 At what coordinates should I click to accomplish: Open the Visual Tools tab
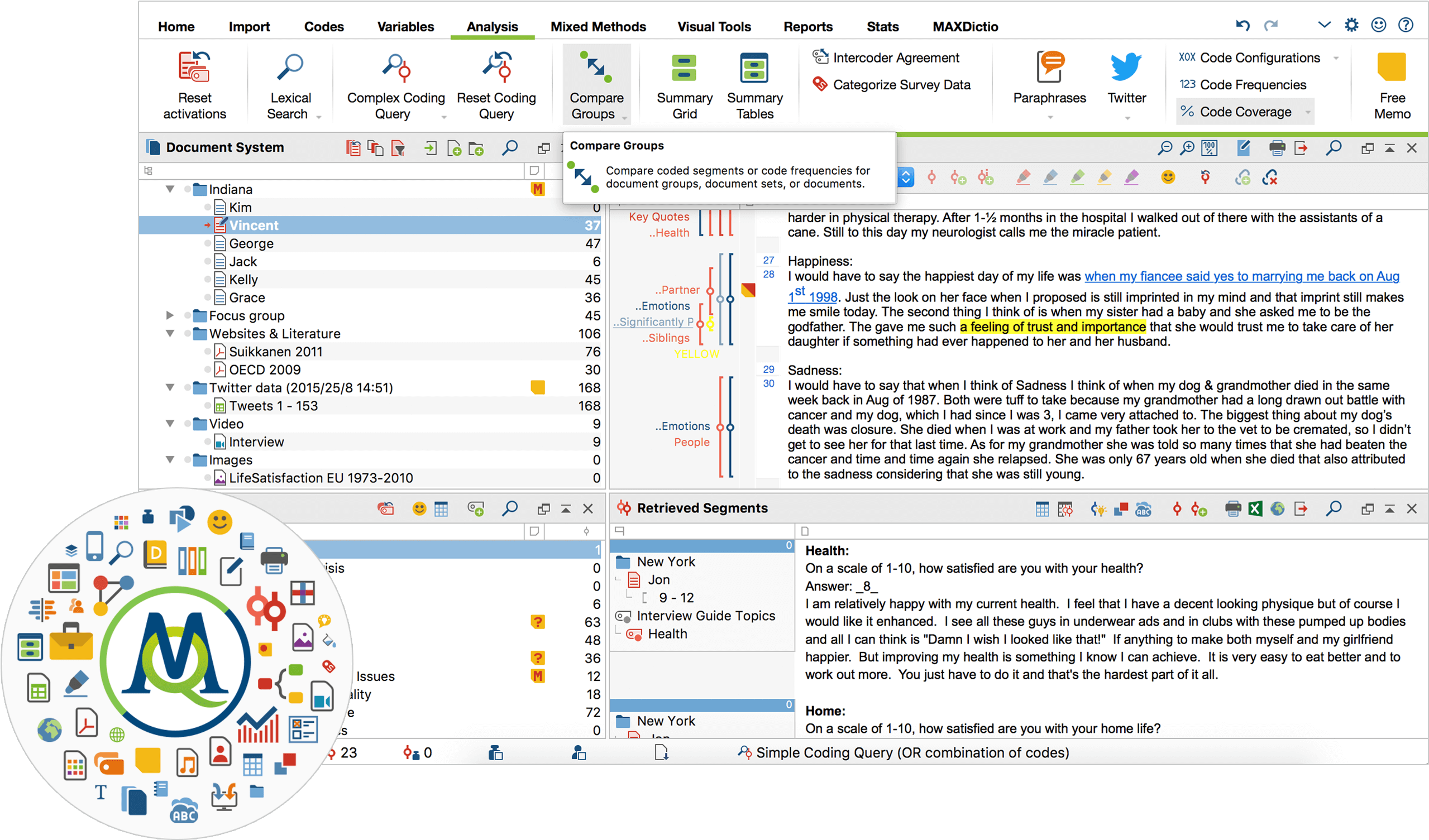[714, 27]
